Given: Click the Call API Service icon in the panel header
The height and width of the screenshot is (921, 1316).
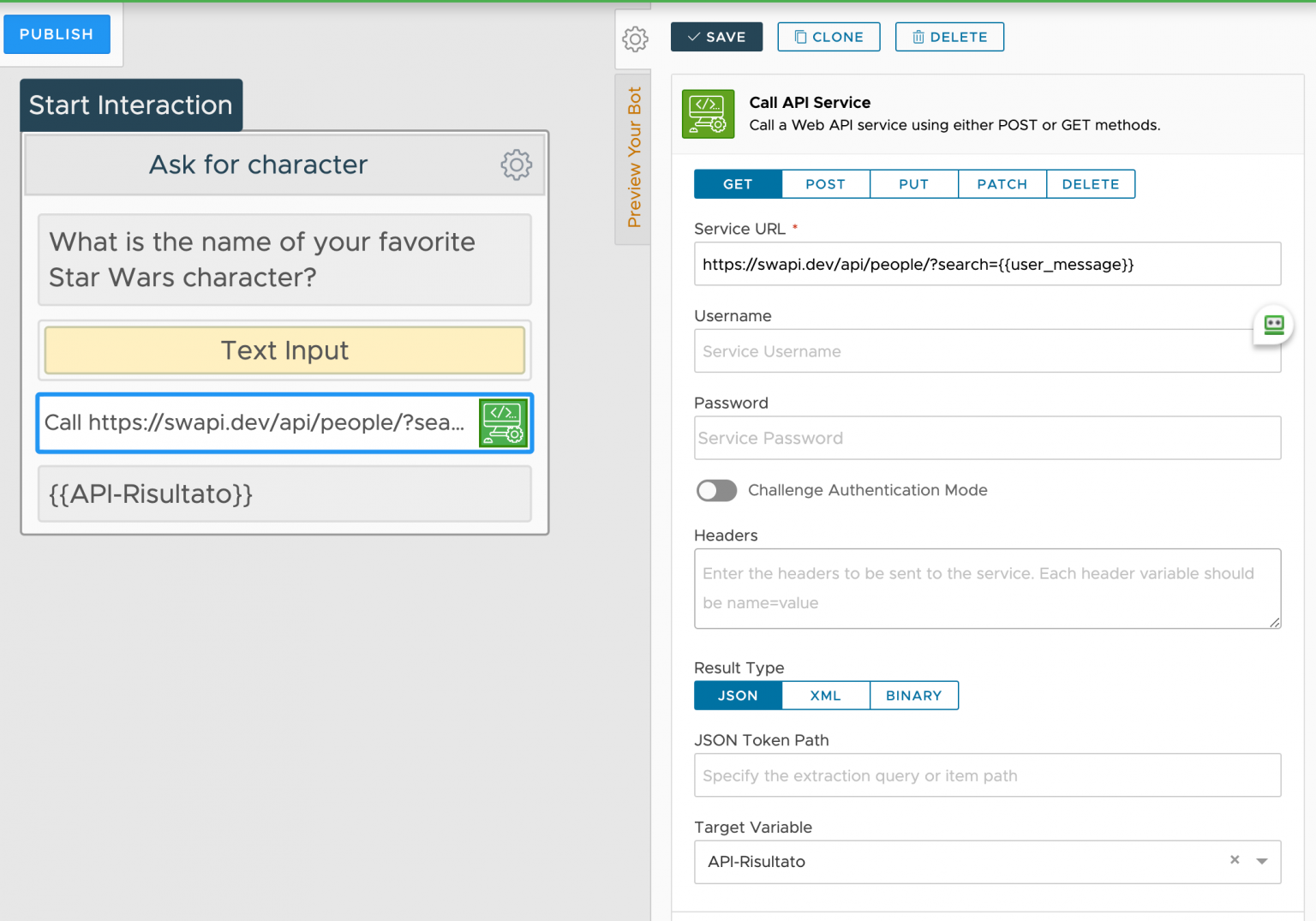Looking at the screenshot, I should click(x=708, y=113).
